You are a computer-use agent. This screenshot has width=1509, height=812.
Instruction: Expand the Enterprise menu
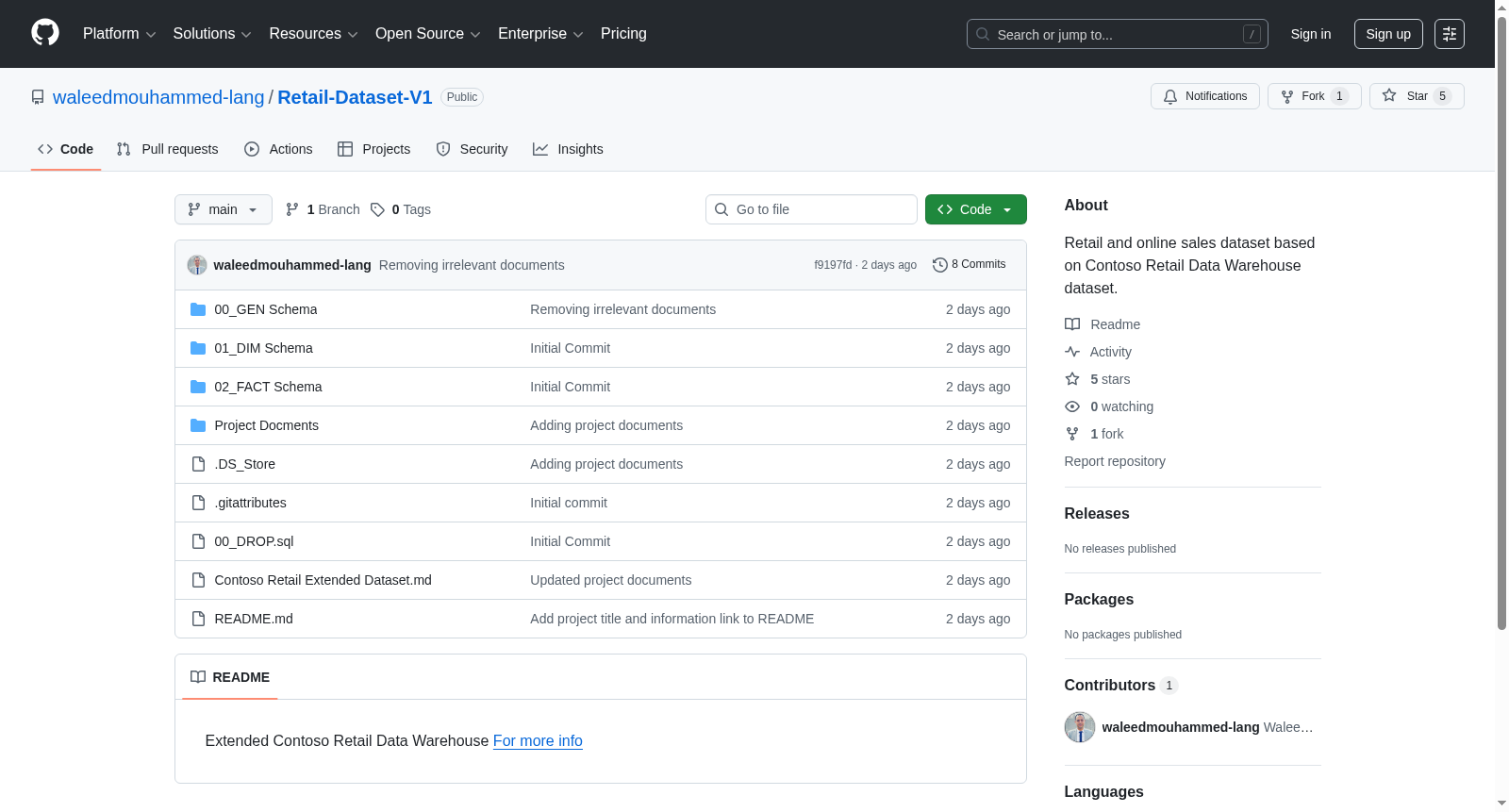tap(540, 34)
